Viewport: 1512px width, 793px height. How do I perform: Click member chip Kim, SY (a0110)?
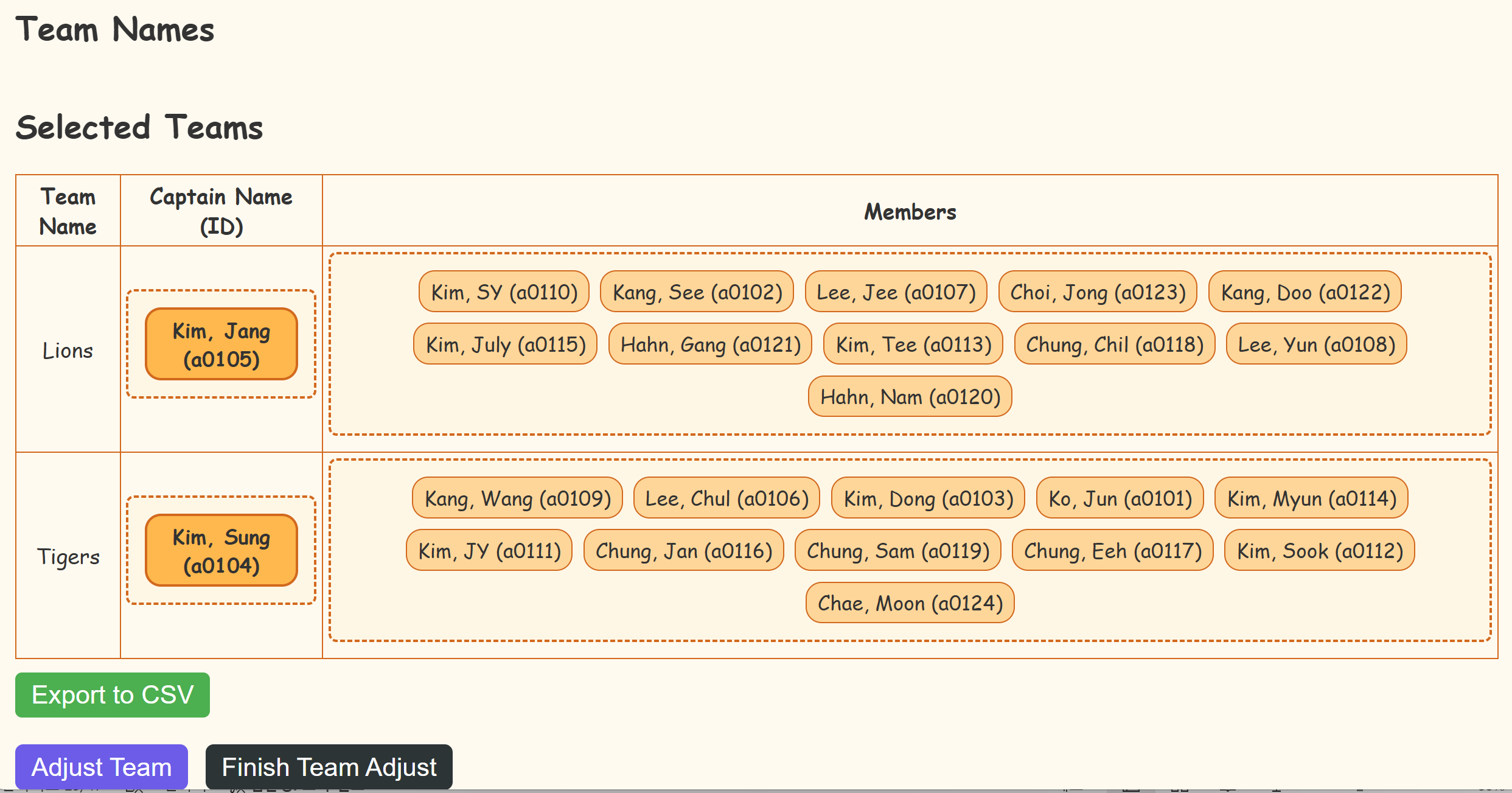tap(504, 292)
